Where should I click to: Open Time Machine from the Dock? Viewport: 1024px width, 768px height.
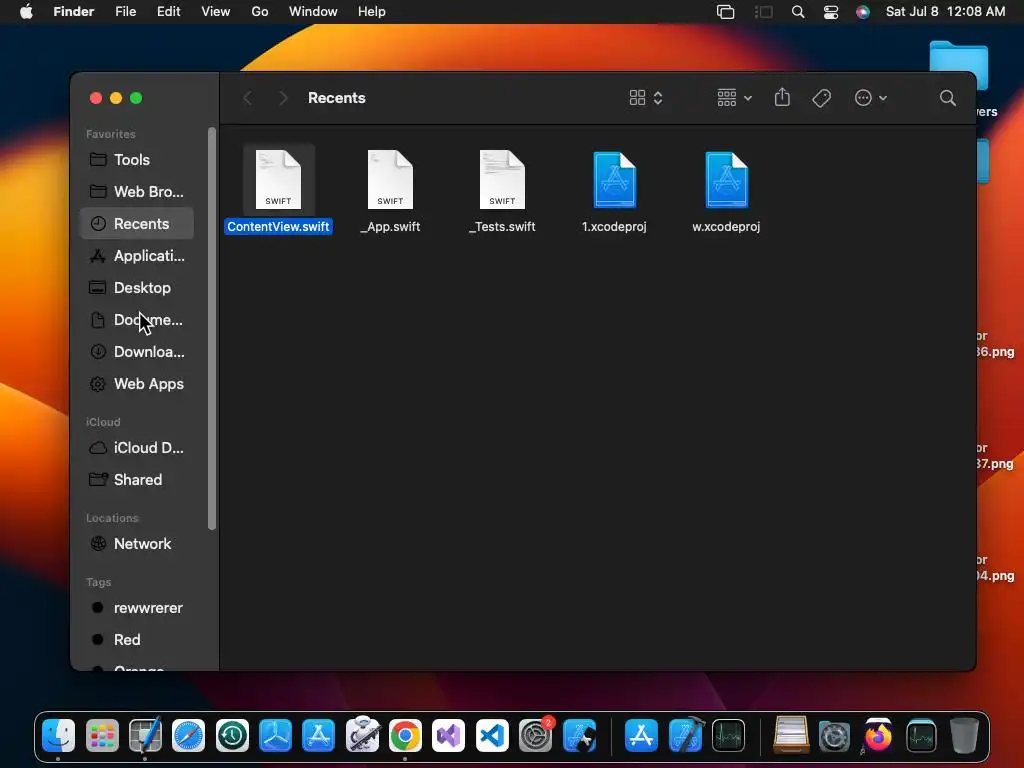pyautogui.click(x=232, y=736)
